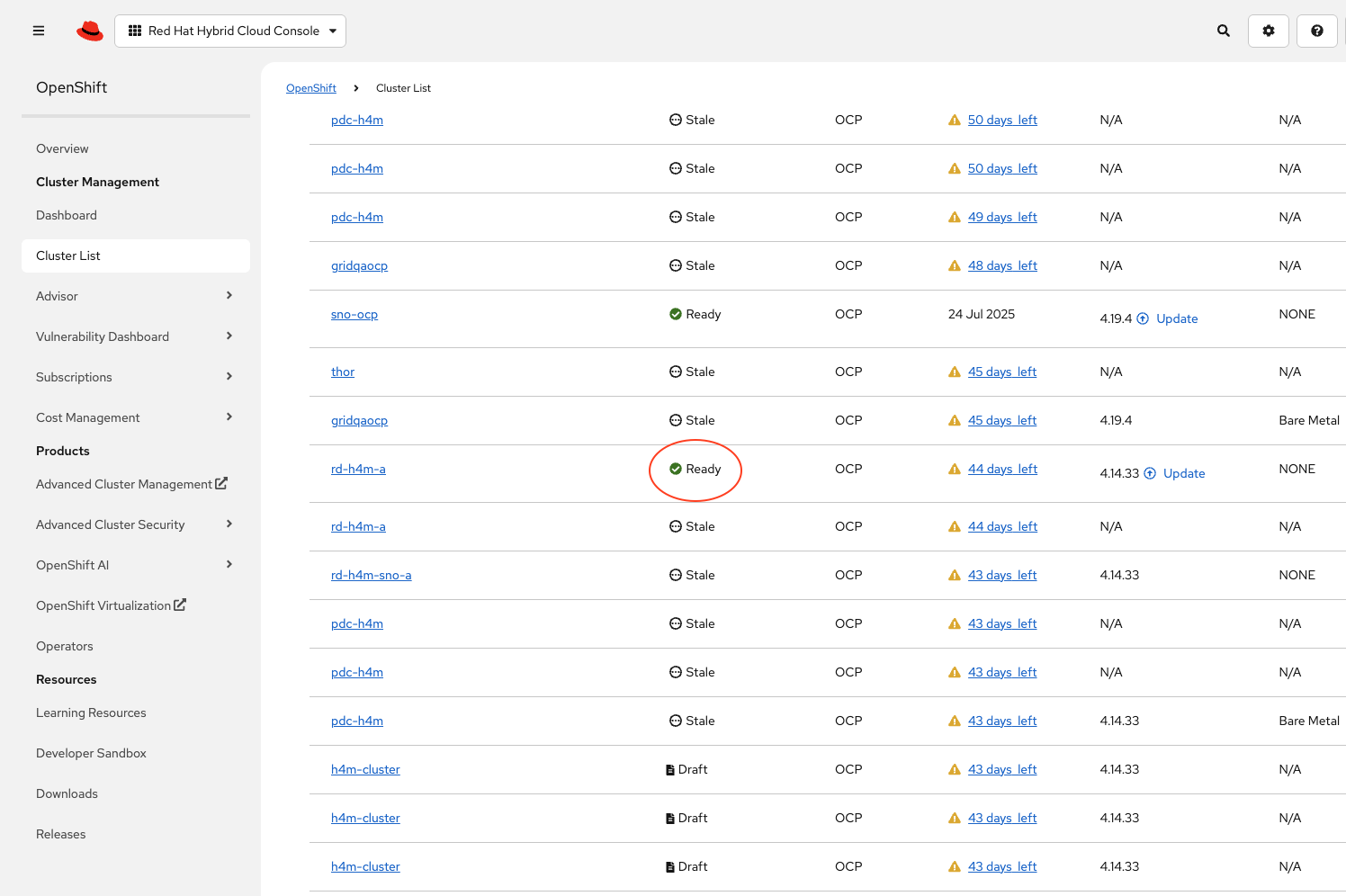Open the Downloads sidebar item
This screenshot has height=896, width=1346.
67,793
